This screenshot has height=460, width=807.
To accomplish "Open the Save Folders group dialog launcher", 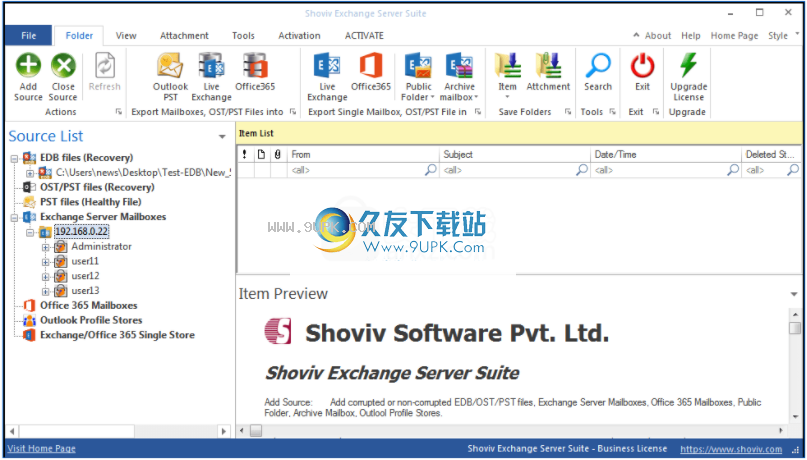I will point(568,112).
